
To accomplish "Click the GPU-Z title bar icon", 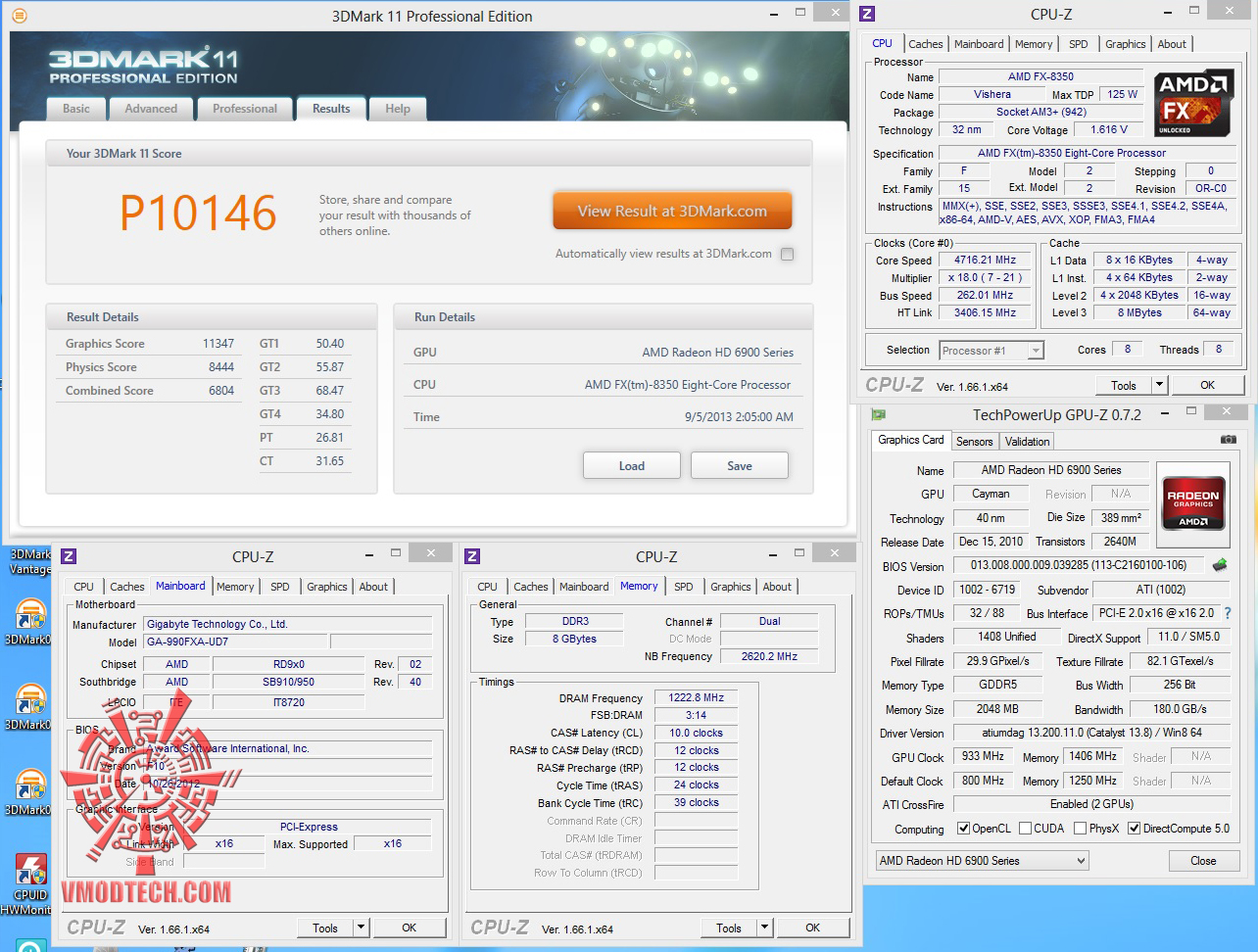I will (879, 414).
